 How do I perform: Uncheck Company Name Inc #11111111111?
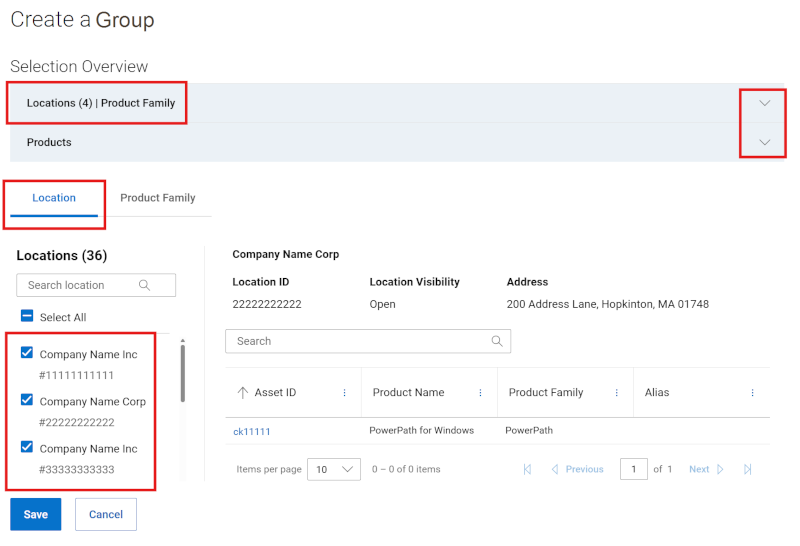pyautogui.click(x=27, y=353)
